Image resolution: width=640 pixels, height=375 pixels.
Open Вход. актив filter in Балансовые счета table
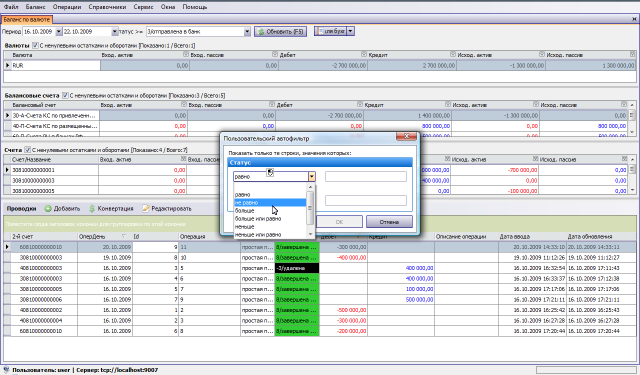click(184, 104)
